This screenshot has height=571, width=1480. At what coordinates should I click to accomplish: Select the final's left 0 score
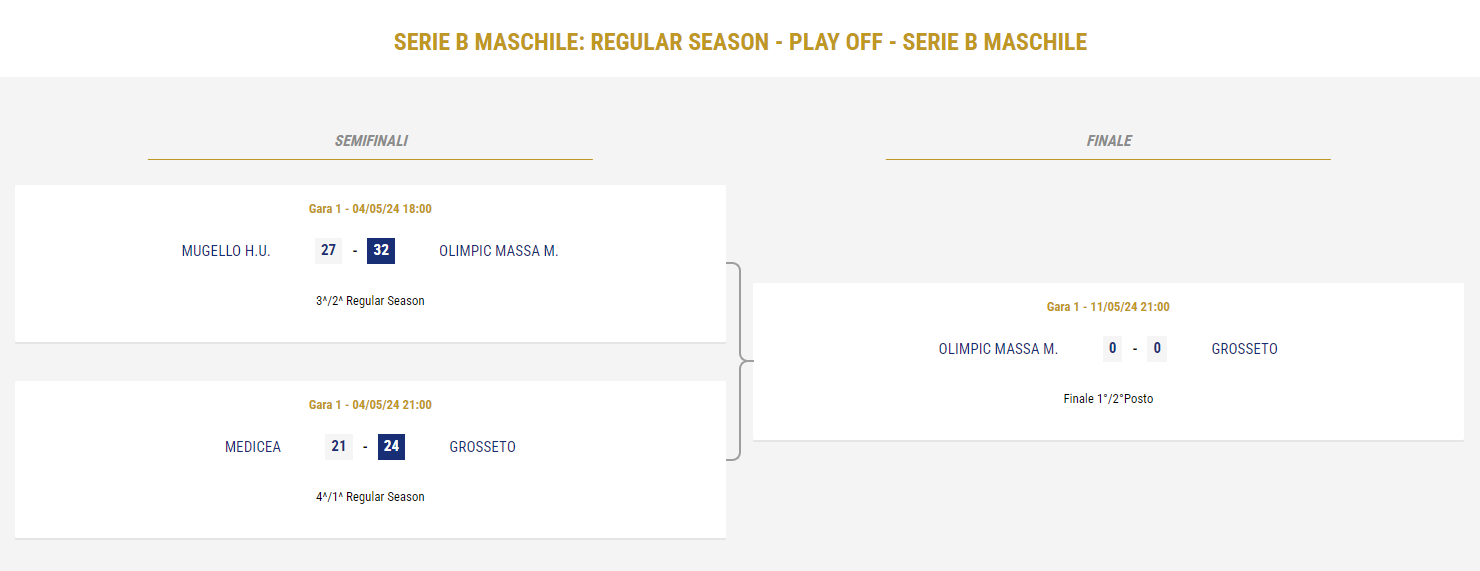click(x=1112, y=348)
